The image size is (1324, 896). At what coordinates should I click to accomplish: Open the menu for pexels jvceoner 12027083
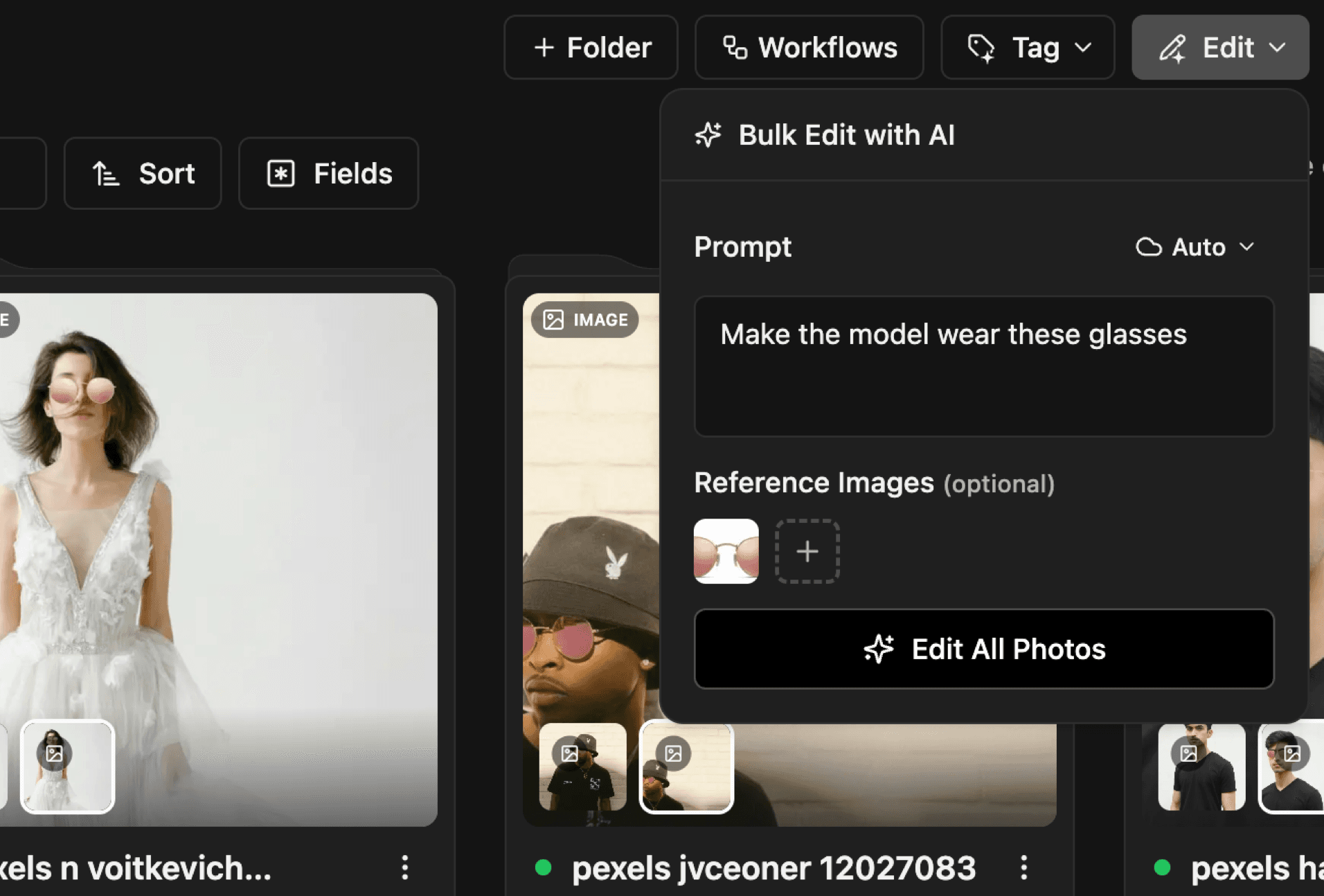click(x=1024, y=868)
